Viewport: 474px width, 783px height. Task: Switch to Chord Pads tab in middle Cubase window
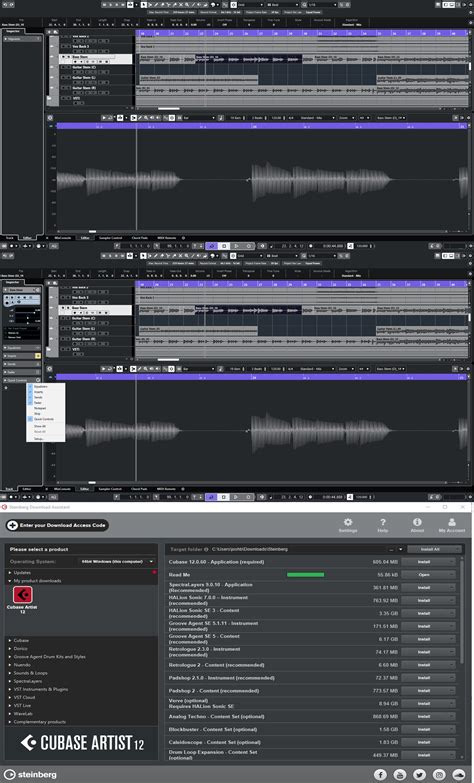click(x=139, y=489)
